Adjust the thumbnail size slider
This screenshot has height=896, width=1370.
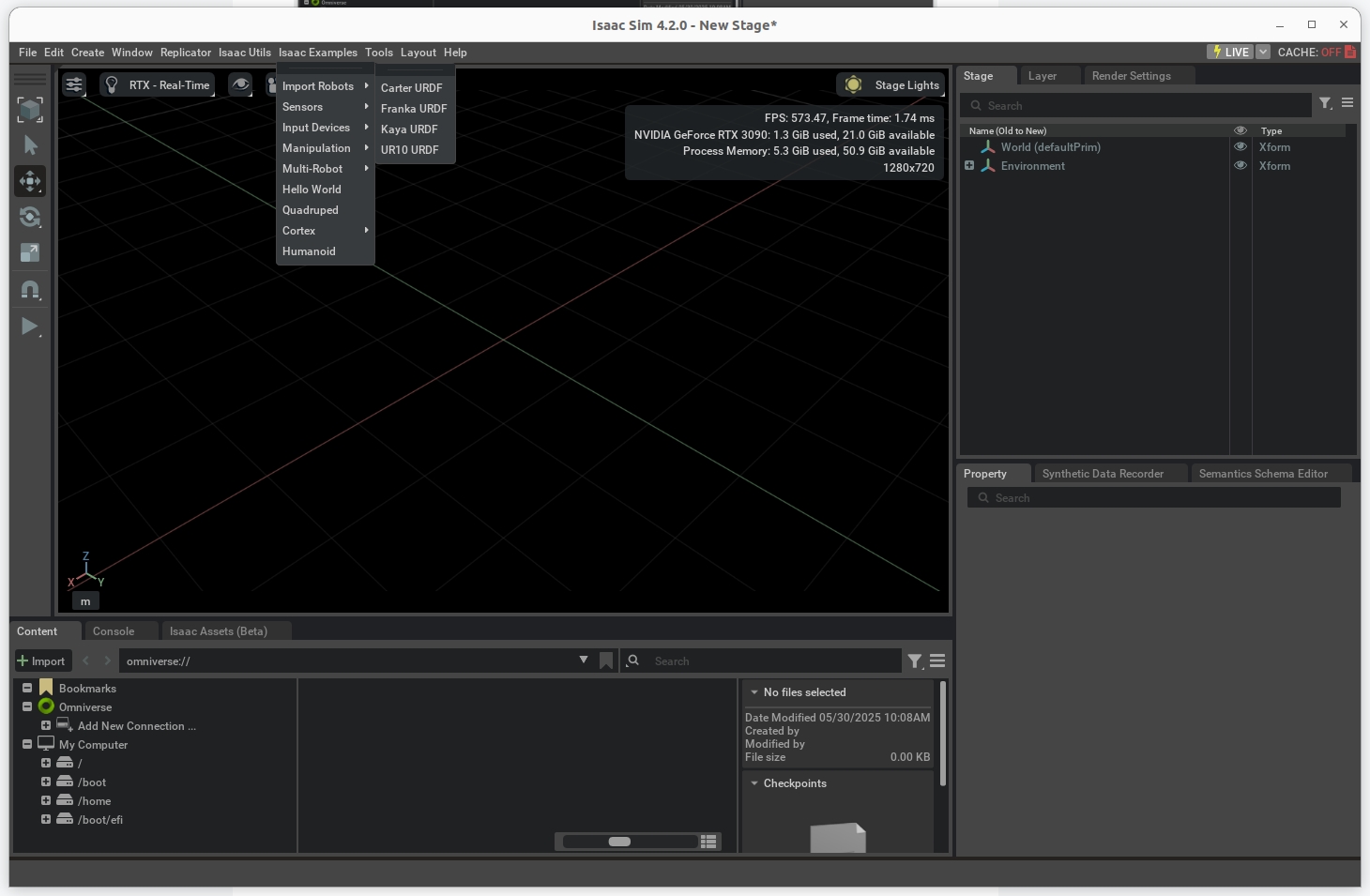coord(631,842)
